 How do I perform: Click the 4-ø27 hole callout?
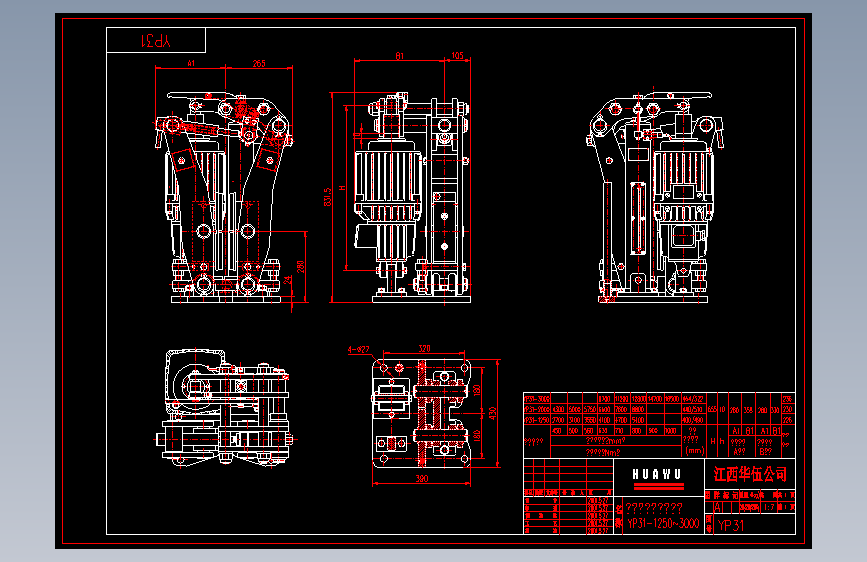(x=358, y=350)
